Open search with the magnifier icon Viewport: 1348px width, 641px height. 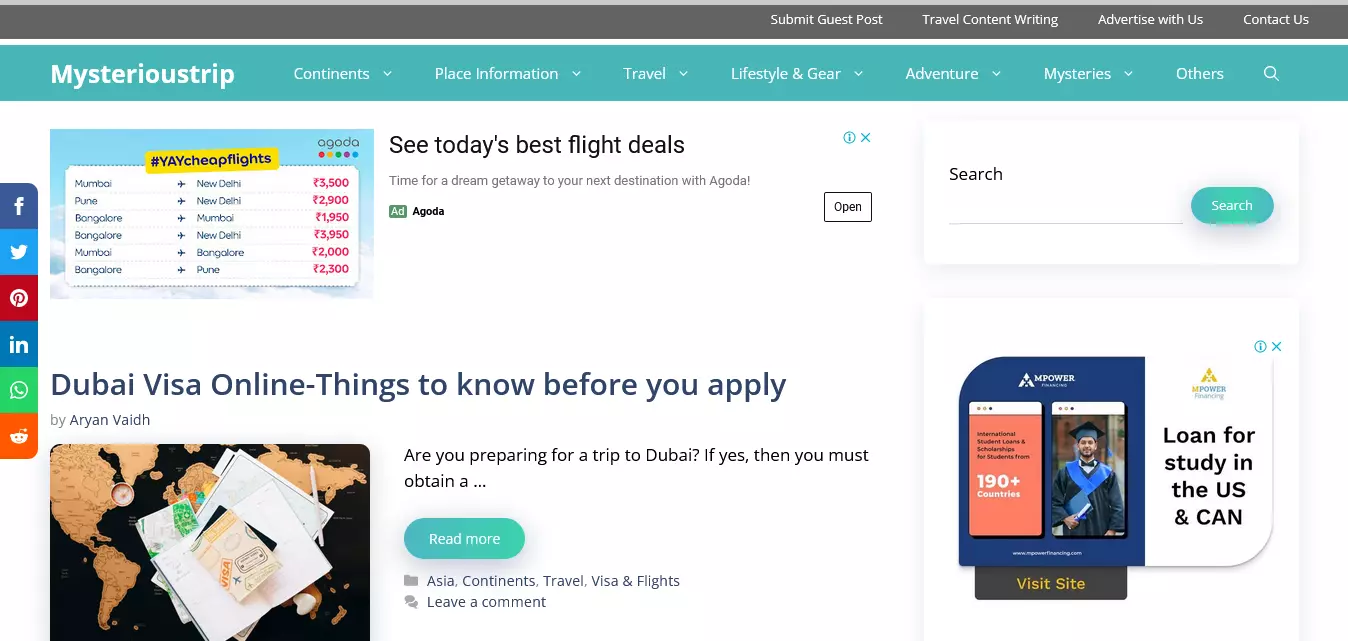click(1271, 73)
